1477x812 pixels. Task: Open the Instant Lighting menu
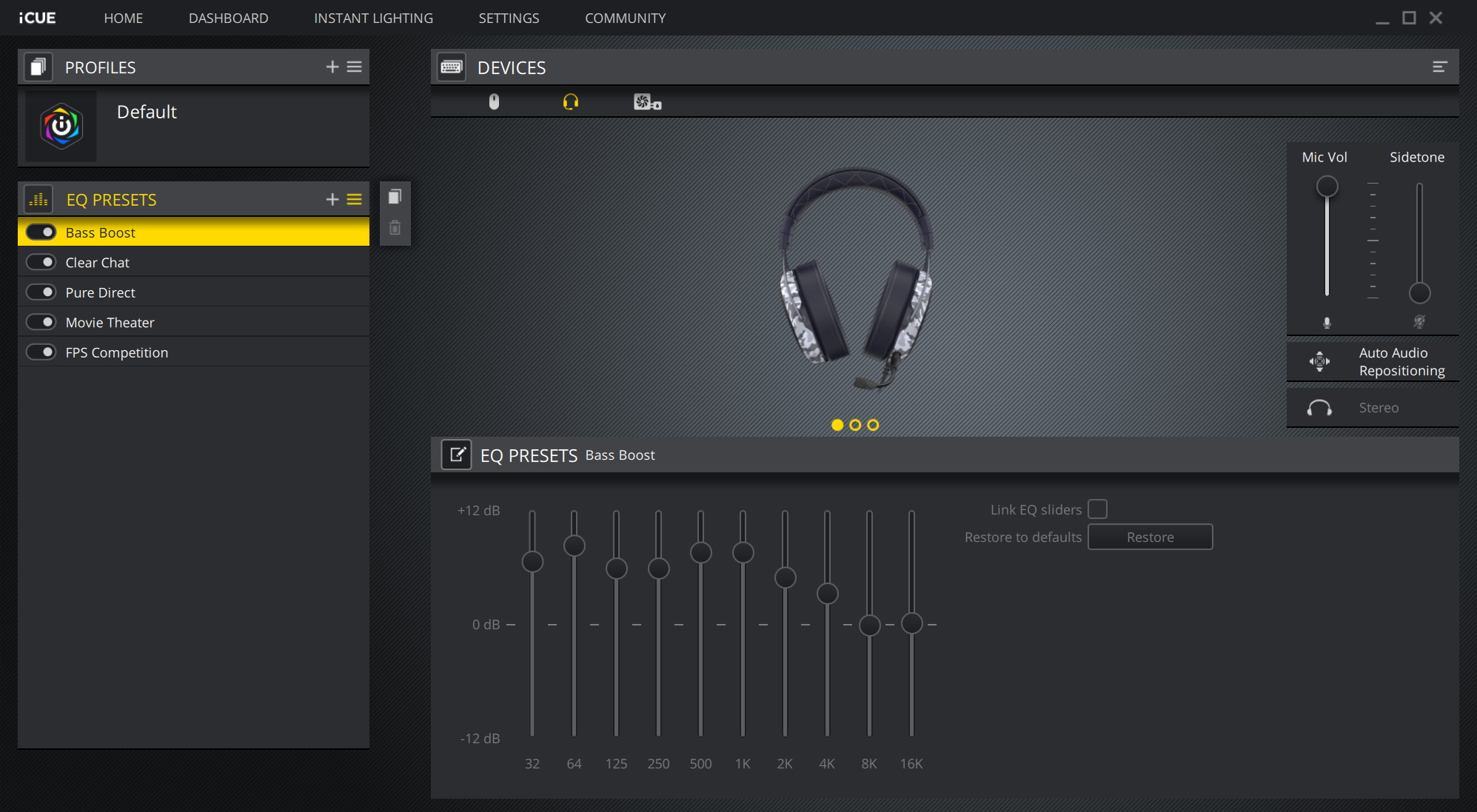[373, 18]
